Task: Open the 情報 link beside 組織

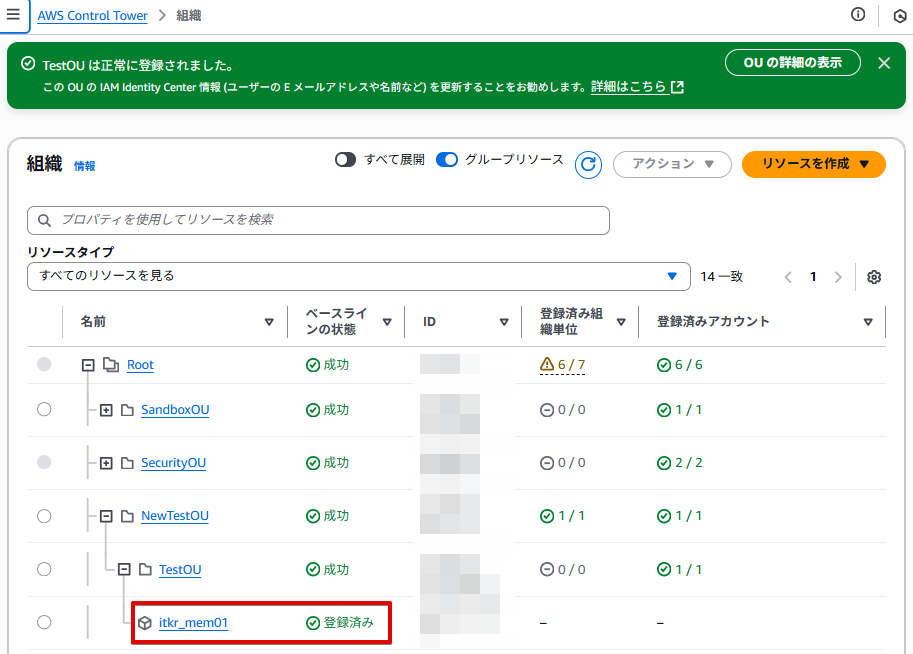Action: [x=84, y=166]
